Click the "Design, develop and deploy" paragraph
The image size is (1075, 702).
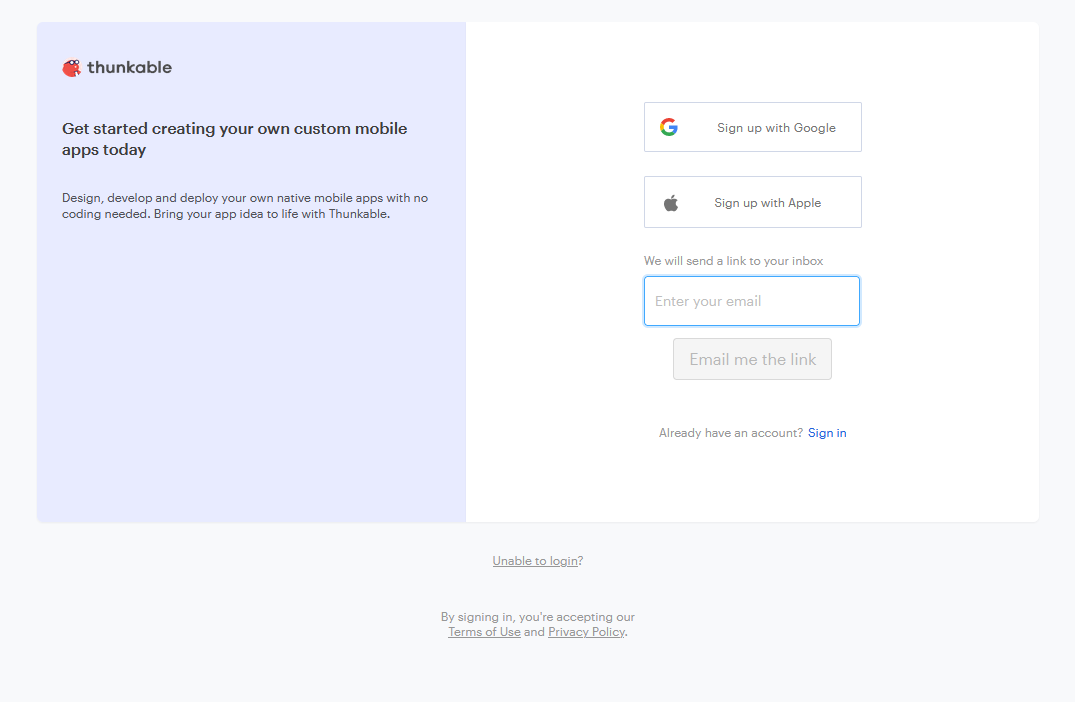pos(245,206)
